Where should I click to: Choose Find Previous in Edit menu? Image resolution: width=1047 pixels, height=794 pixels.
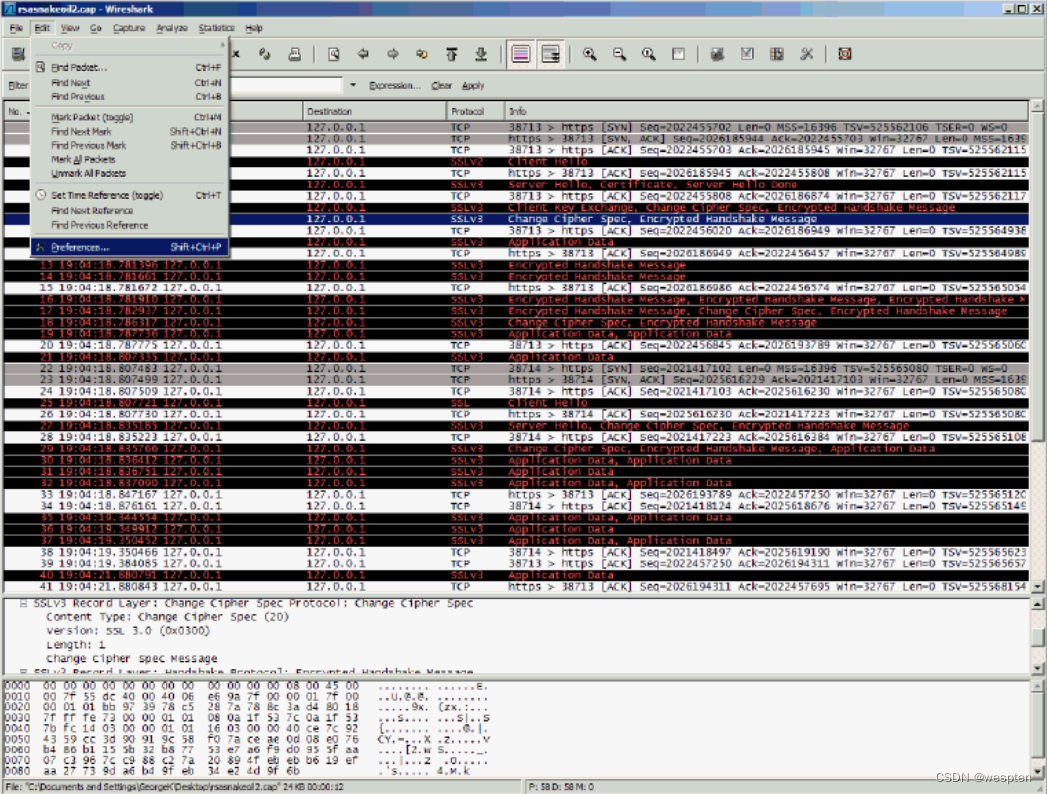pyautogui.click(x=130, y=97)
